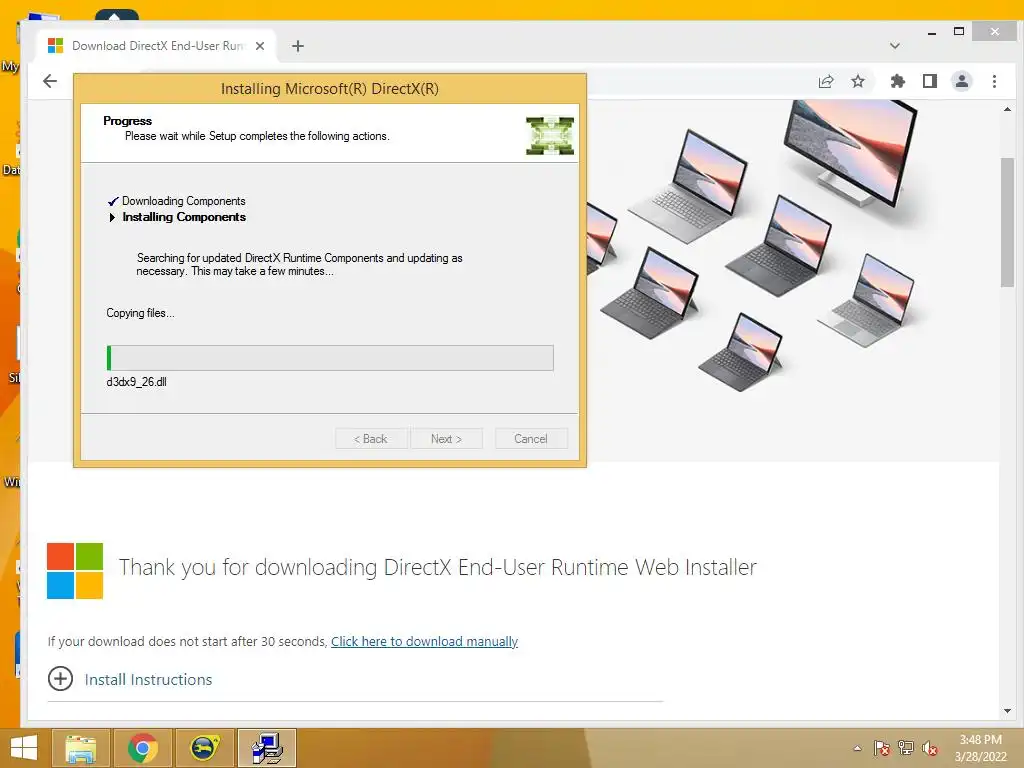Open the network tray icon
This screenshot has width=1024, height=768.
click(906, 748)
